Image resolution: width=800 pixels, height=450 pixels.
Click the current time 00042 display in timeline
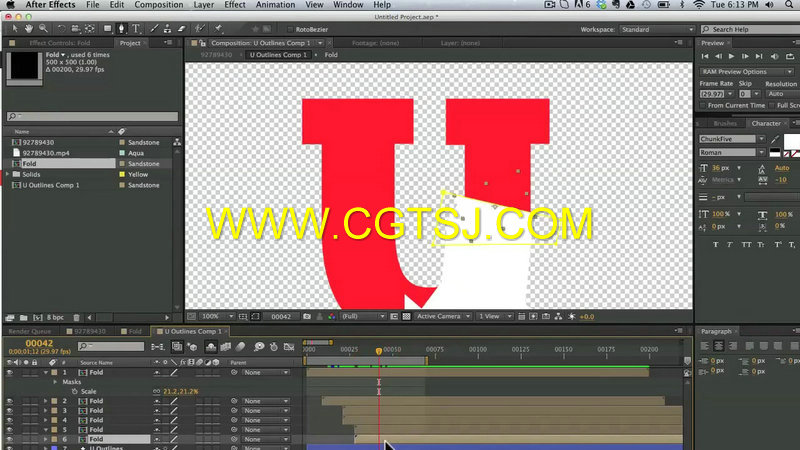[39, 343]
